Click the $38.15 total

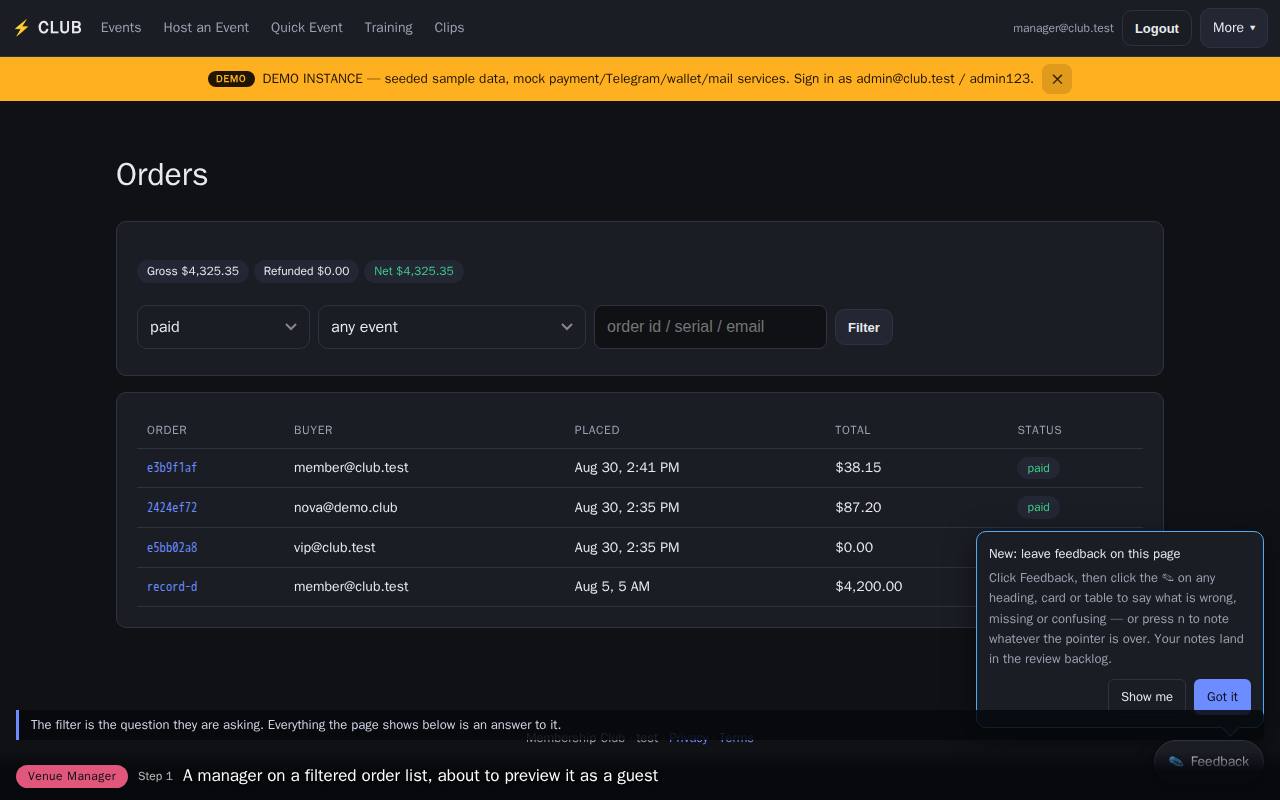click(858, 468)
